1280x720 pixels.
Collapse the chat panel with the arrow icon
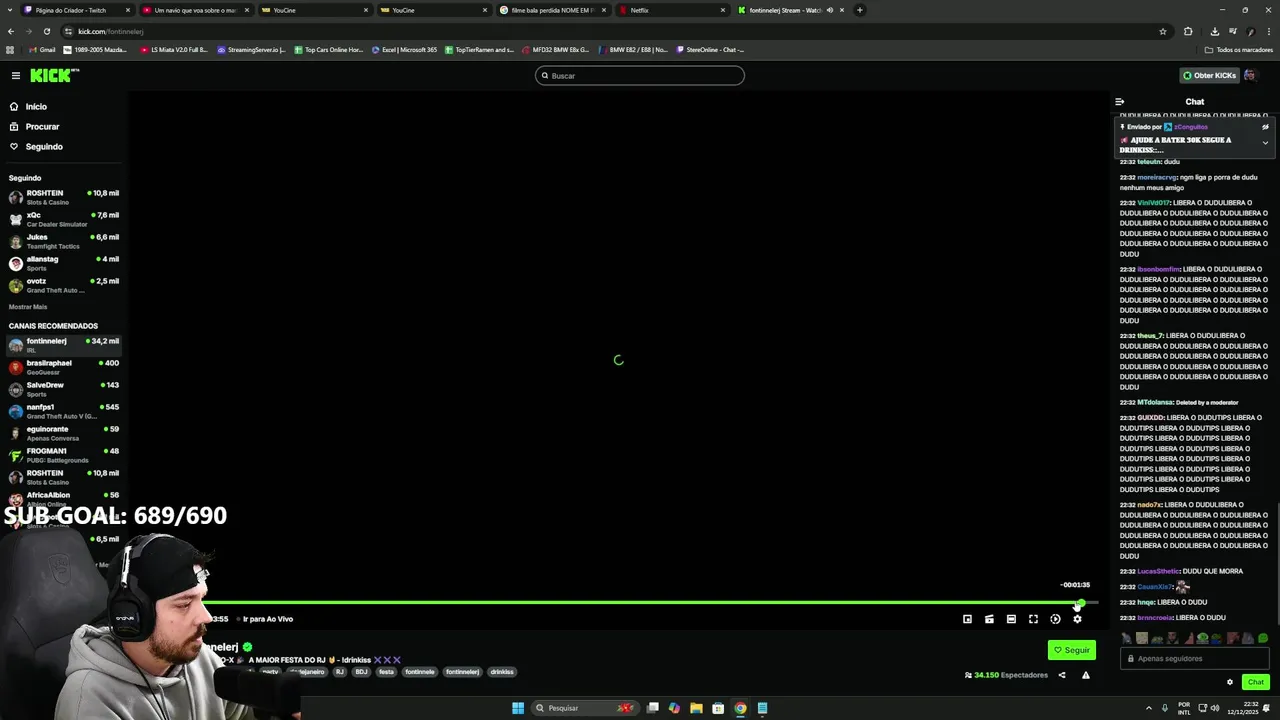[x=1119, y=102]
